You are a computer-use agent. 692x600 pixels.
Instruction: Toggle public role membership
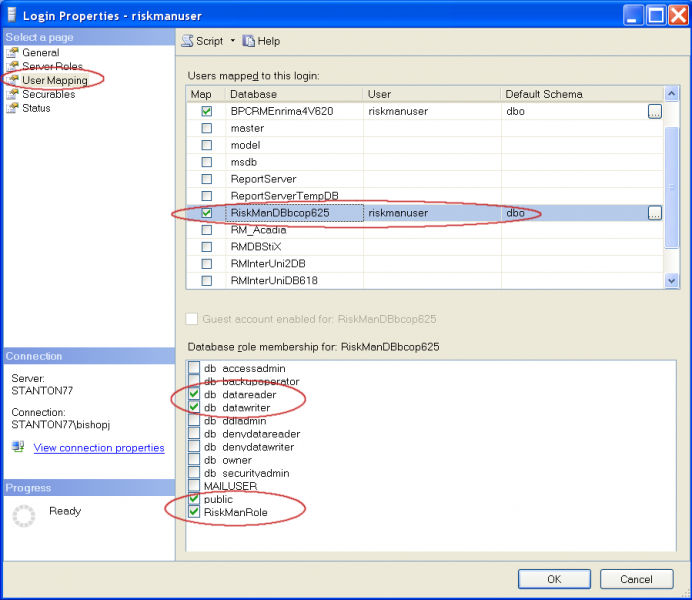(194, 499)
